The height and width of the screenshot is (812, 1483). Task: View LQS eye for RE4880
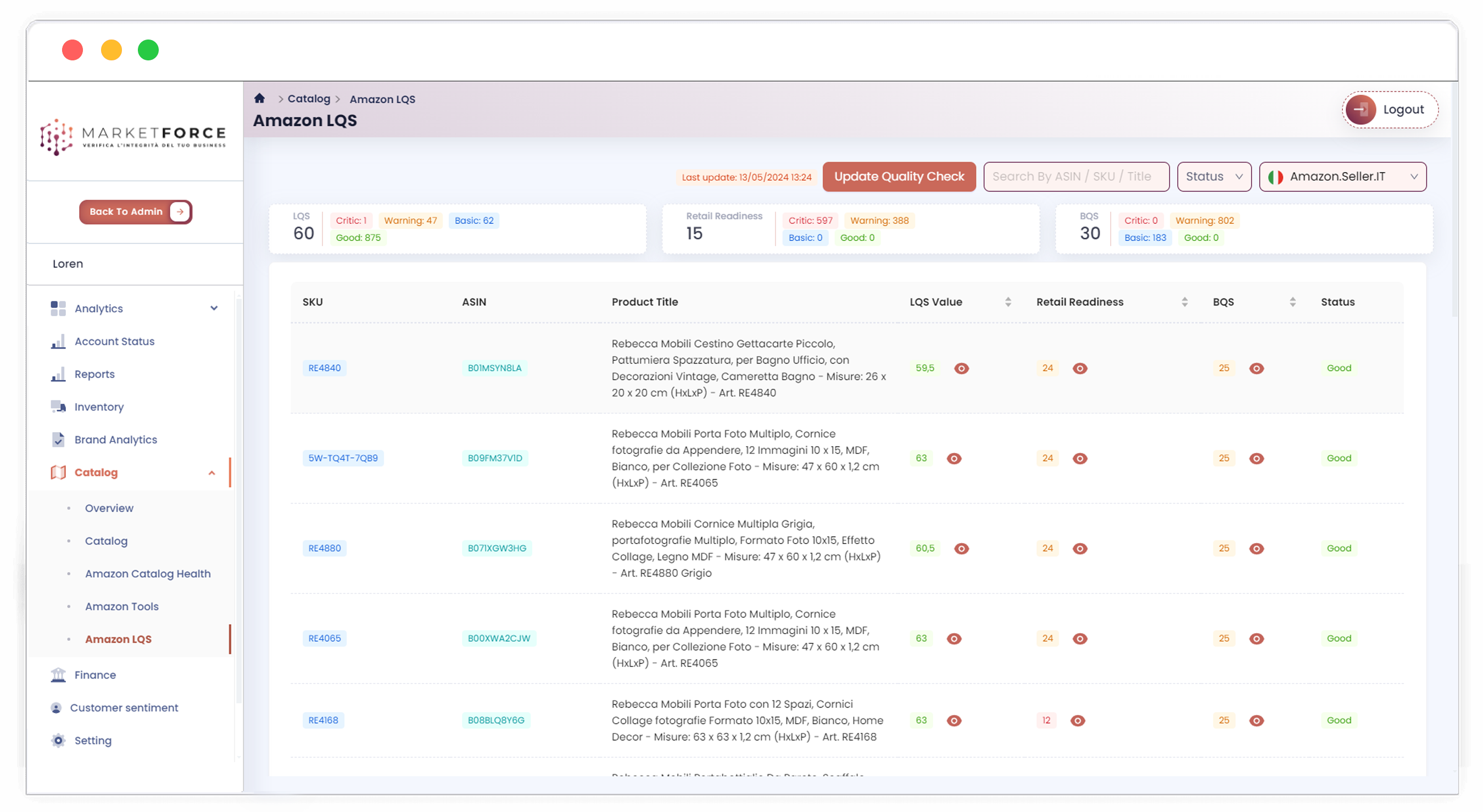point(961,548)
